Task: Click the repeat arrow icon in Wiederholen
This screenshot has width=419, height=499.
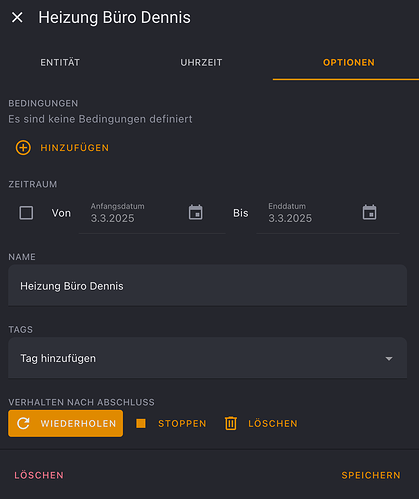Action: click(x=23, y=423)
